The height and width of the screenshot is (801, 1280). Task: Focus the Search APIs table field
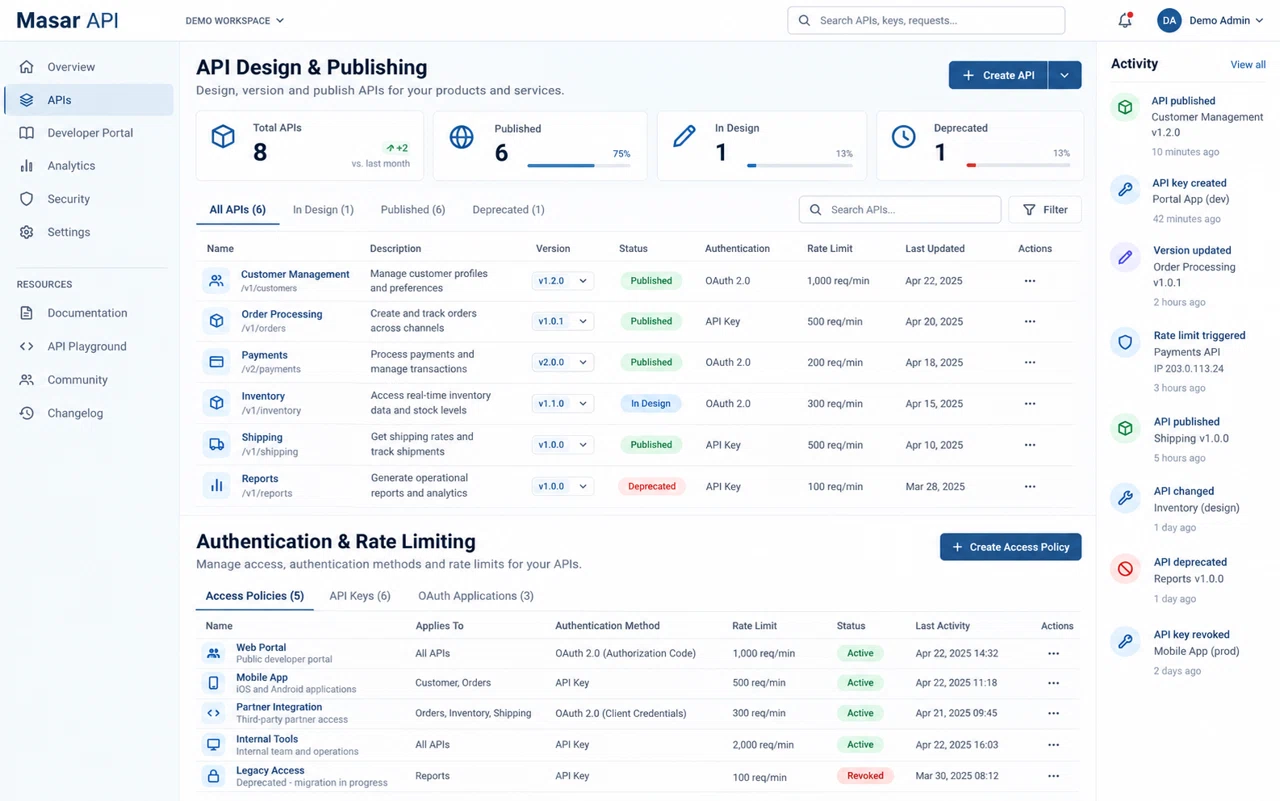pyautogui.click(x=900, y=210)
